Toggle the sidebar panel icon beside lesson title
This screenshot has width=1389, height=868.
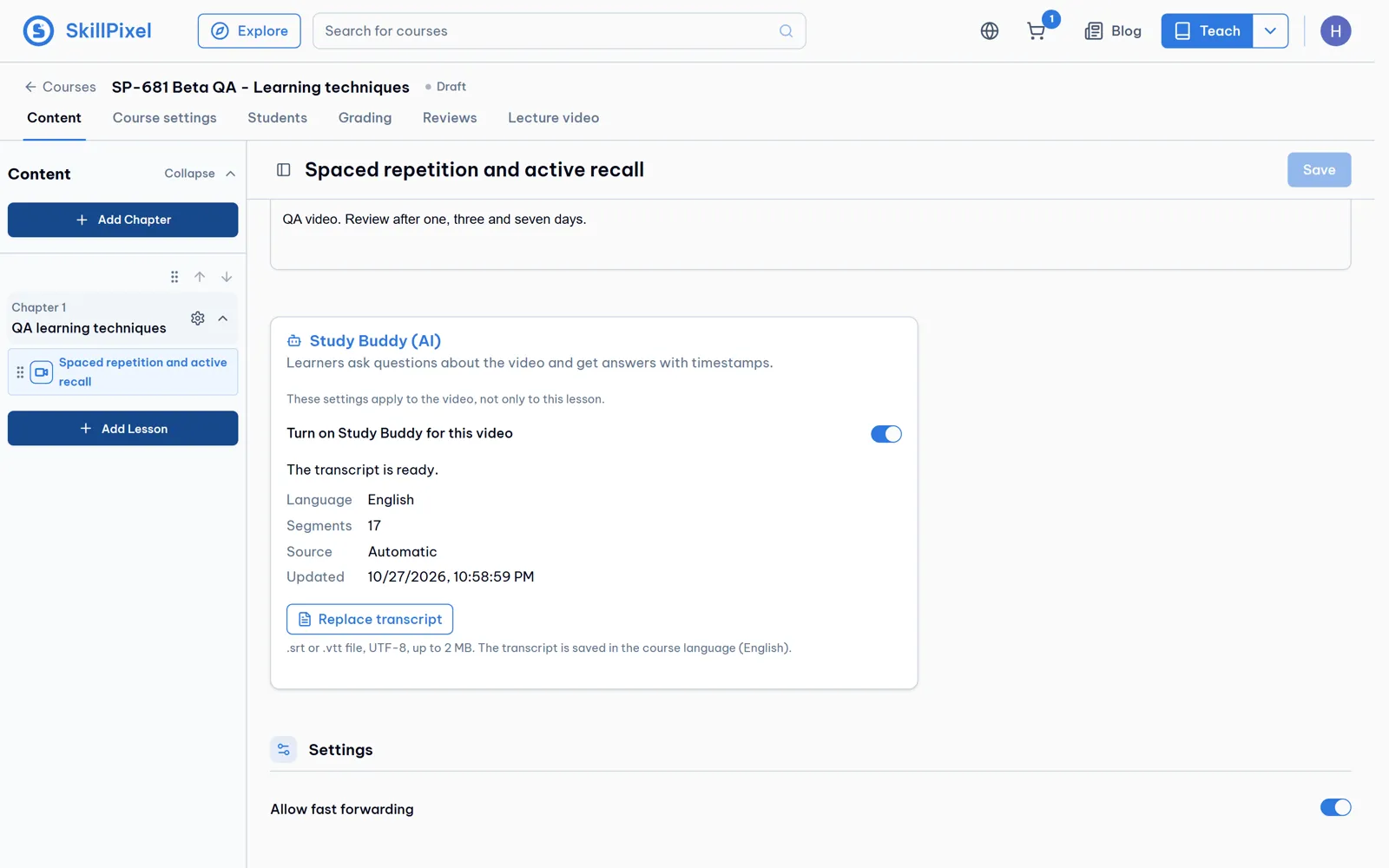283,170
